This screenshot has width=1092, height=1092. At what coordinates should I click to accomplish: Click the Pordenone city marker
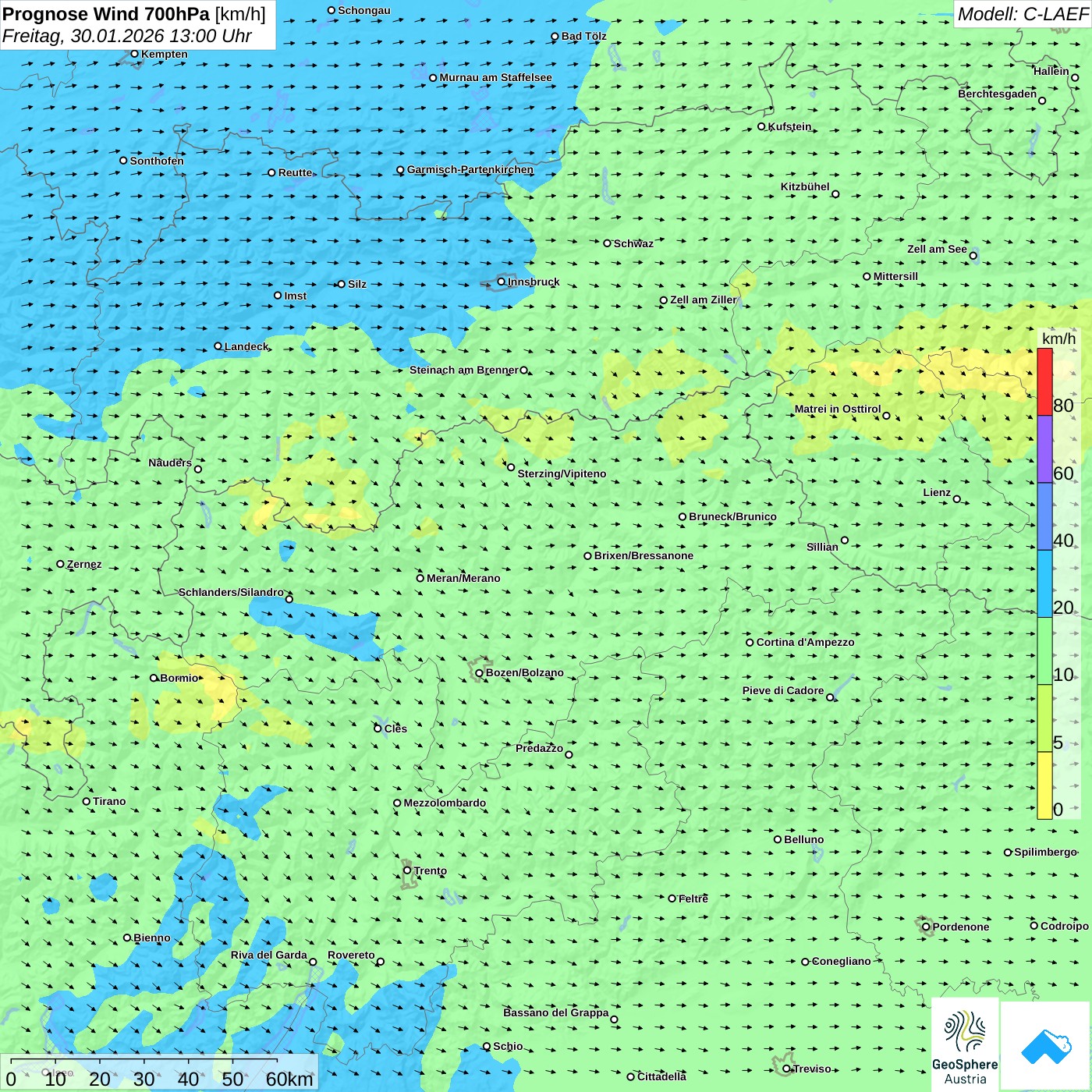pos(927,927)
